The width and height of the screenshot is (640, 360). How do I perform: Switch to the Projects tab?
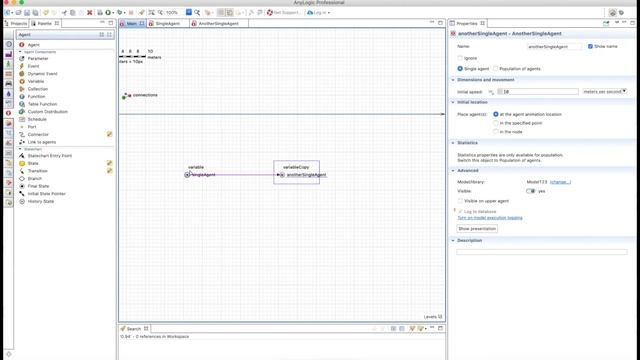16,23
